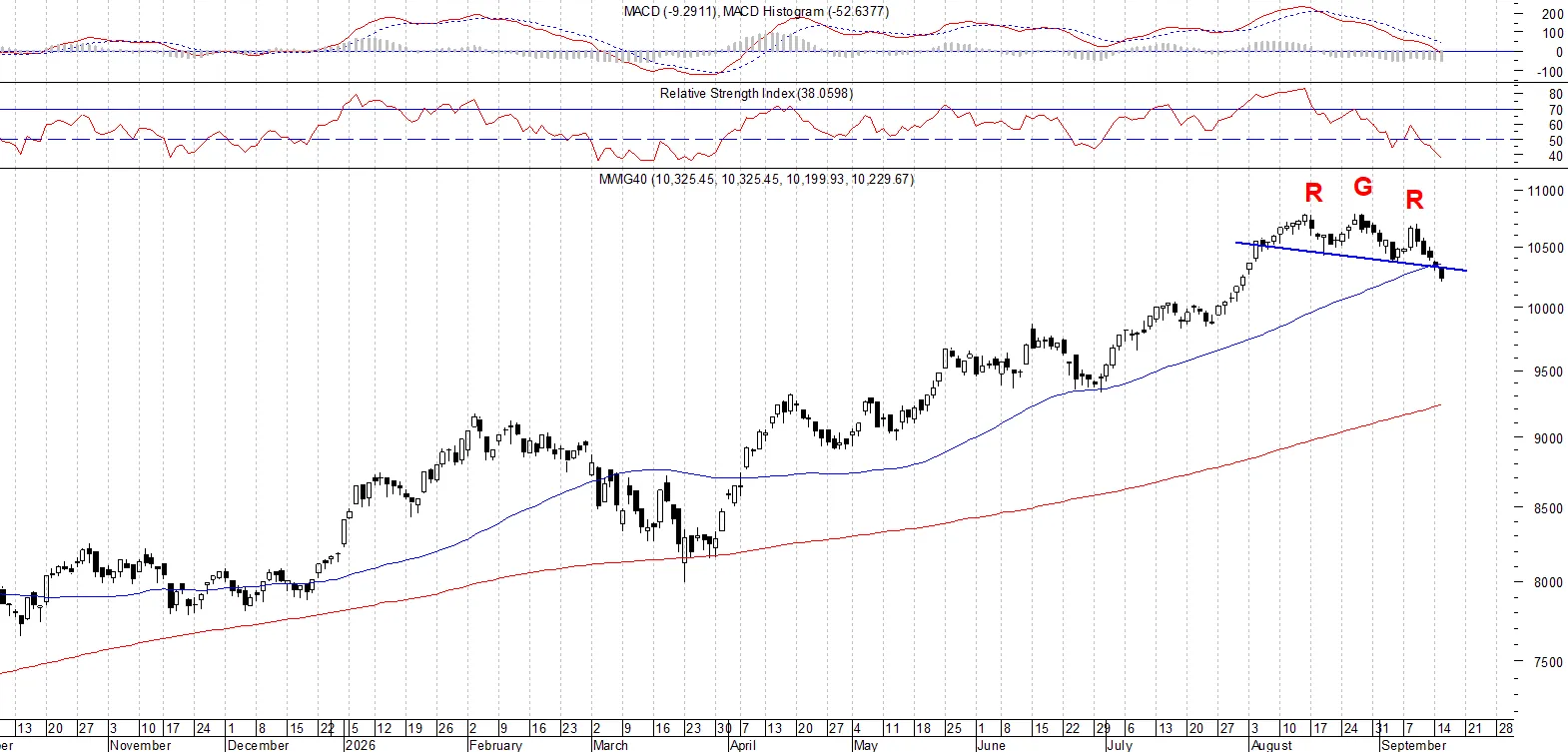The image size is (1568, 752).
Task: Click the March month label
Action: (x=610, y=745)
